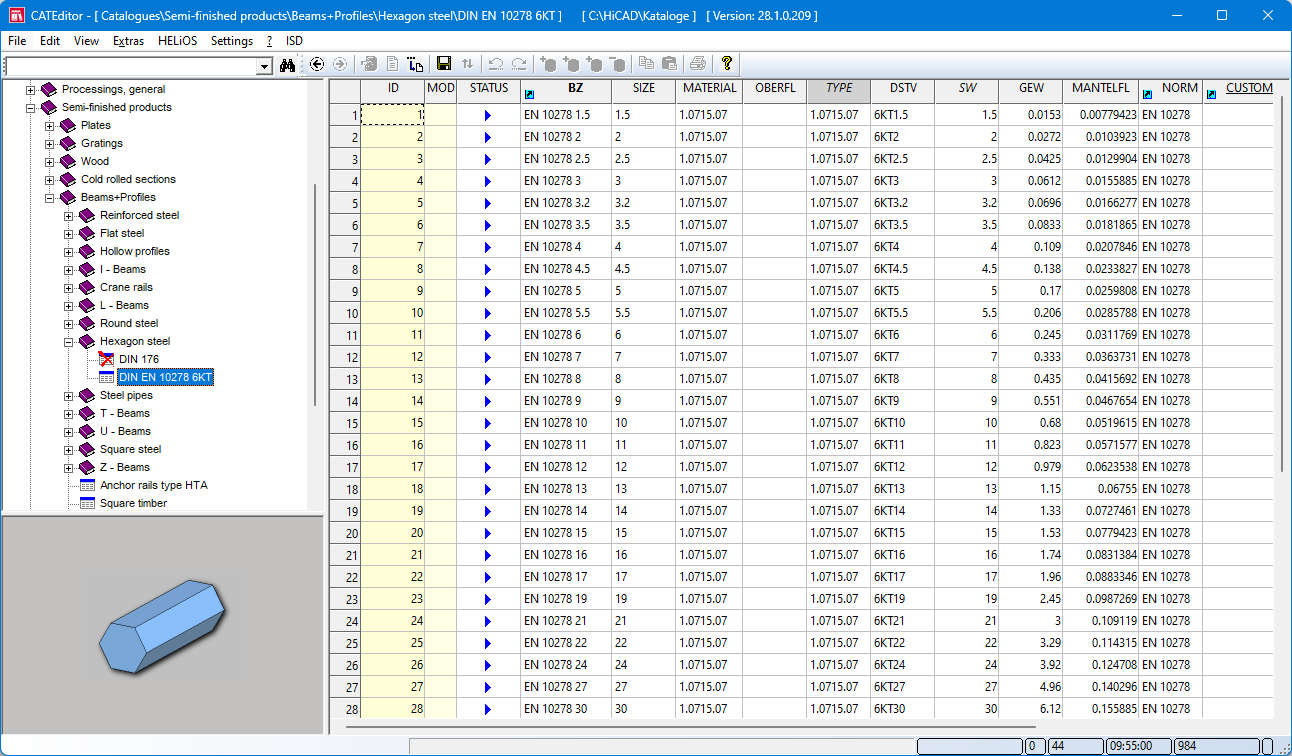Expand the Steel pipes node
Image resolution: width=1292 pixels, height=756 pixels.
[x=69, y=395]
